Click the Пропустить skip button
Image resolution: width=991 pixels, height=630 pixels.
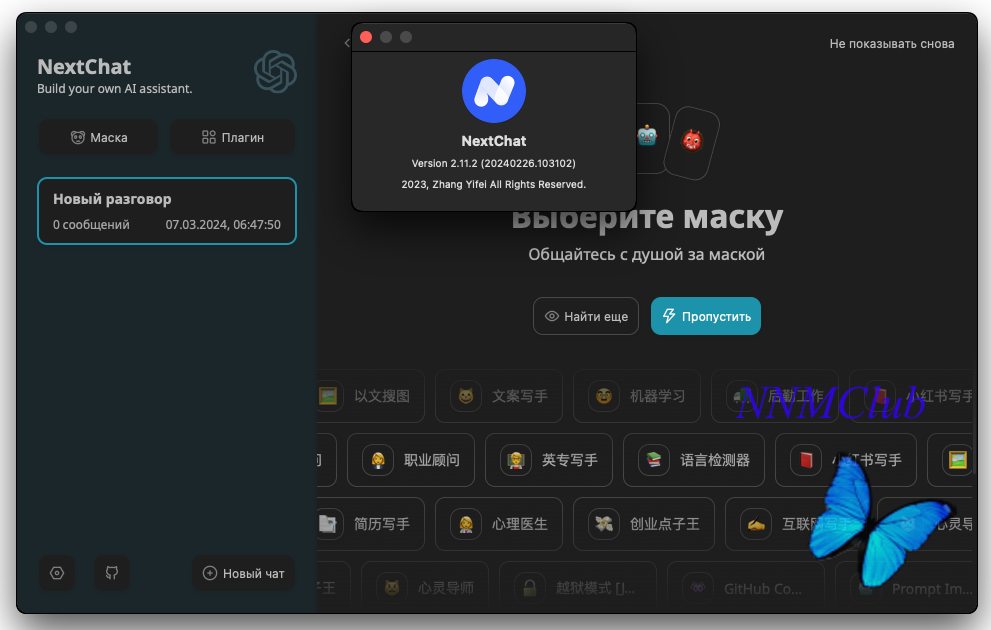(x=706, y=316)
